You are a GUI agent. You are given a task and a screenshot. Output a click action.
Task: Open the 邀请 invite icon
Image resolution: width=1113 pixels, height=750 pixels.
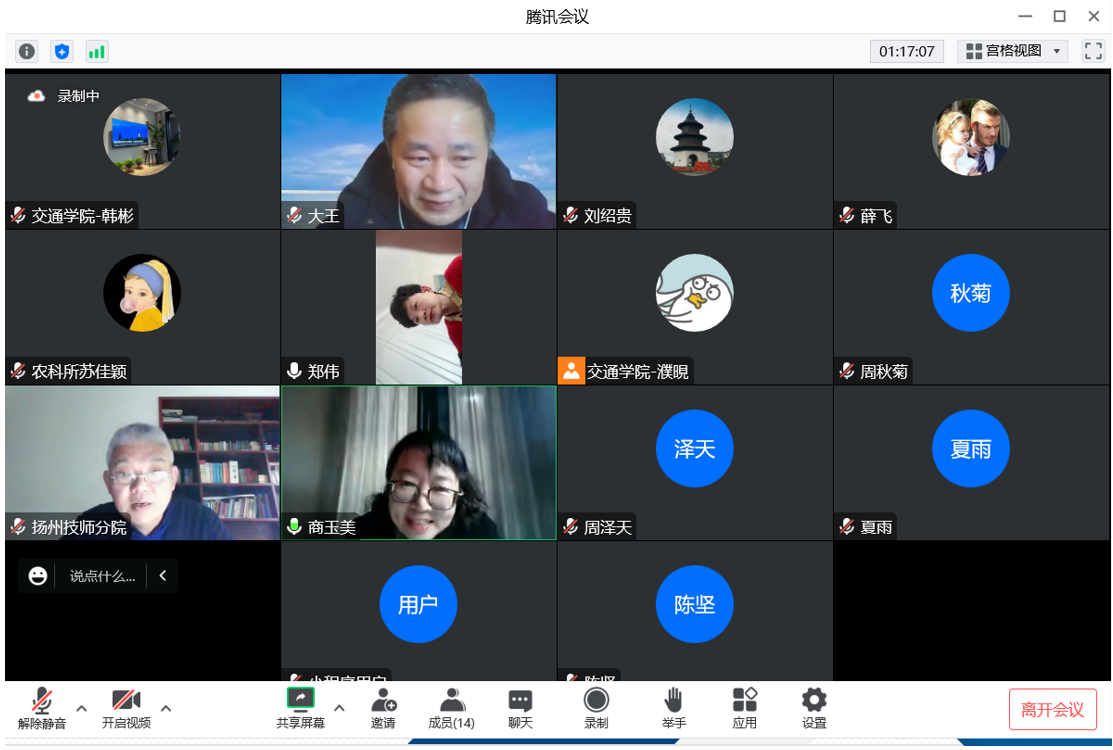pos(383,708)
